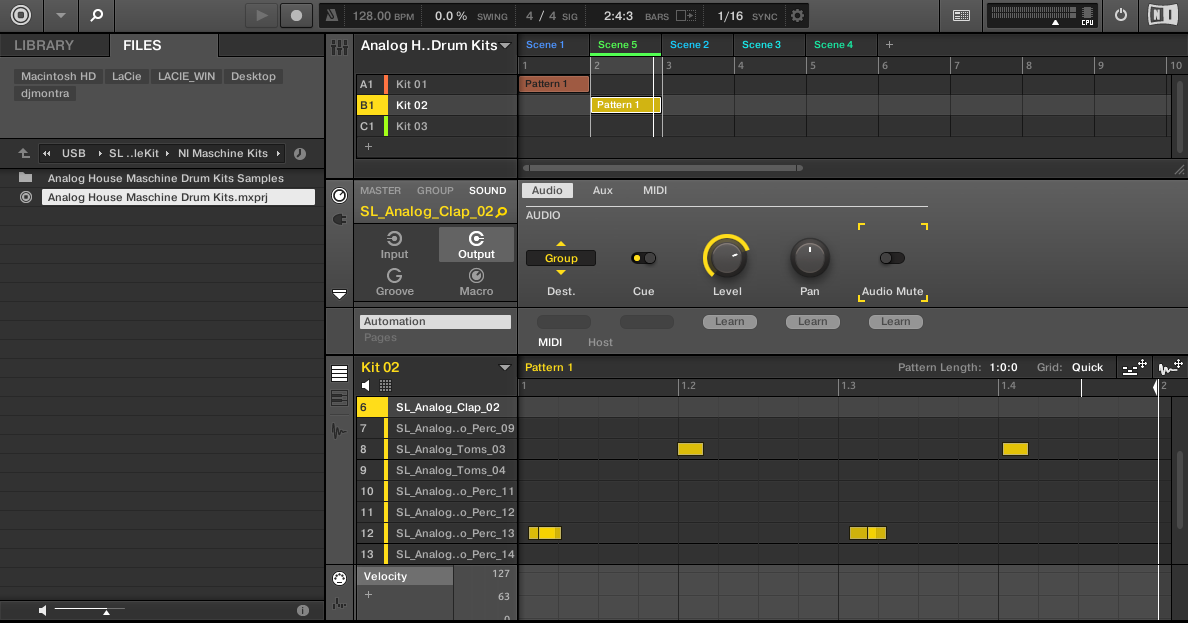The width and height of the screenshot is (1188, 623).
Task: Open recent locations clock icon in browser
Action: click(x=300, y=154)
